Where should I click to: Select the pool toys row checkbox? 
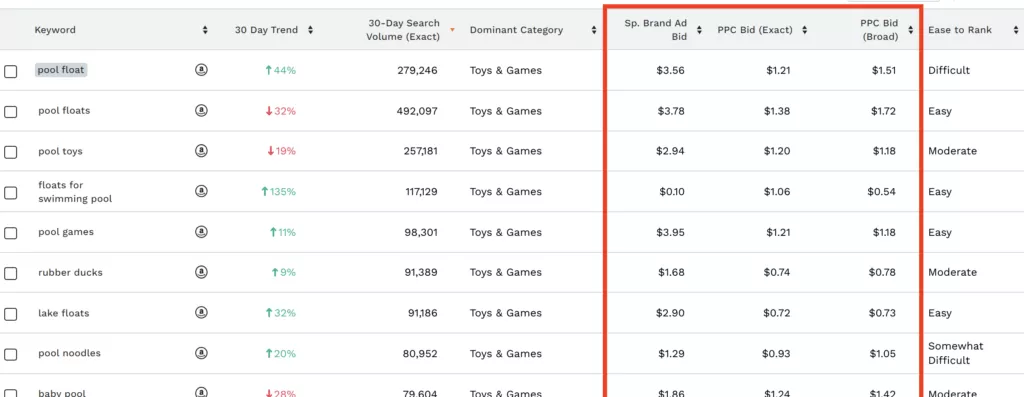point(10,152)
